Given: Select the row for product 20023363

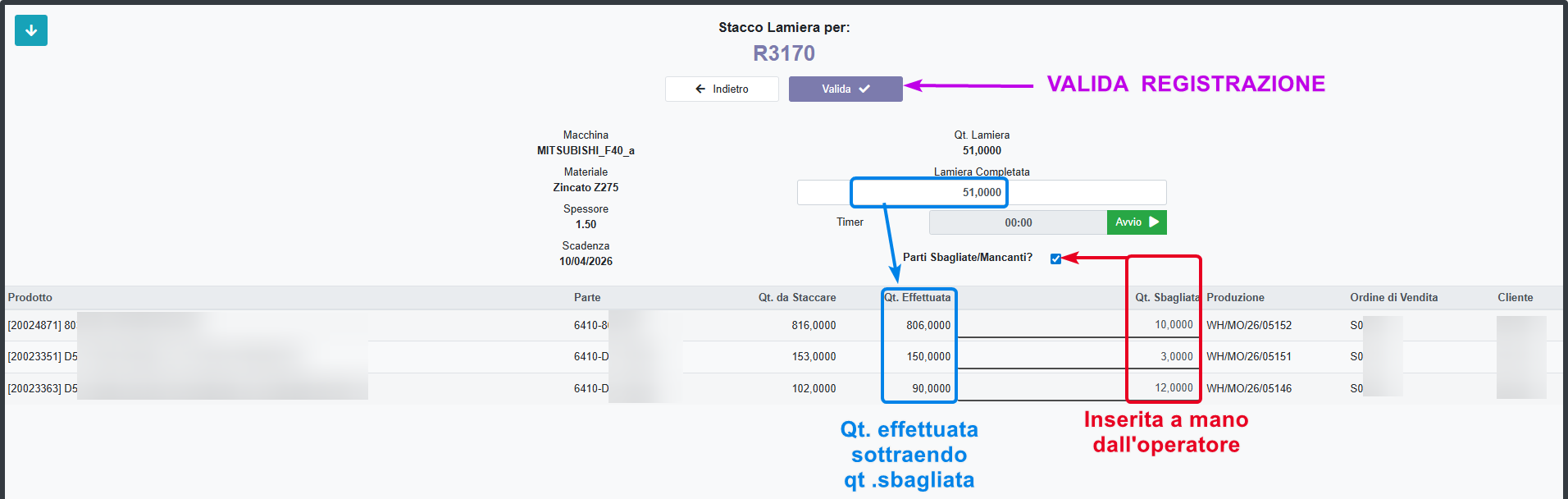Looking at the screenshot, I should [x=42, y=389].
